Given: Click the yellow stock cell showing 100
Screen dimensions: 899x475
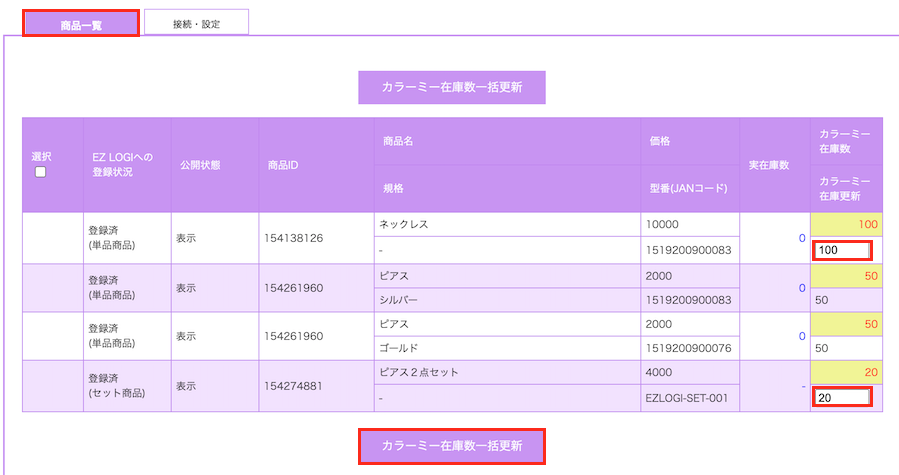Looking at the screenshot, I should pos(846,225).
